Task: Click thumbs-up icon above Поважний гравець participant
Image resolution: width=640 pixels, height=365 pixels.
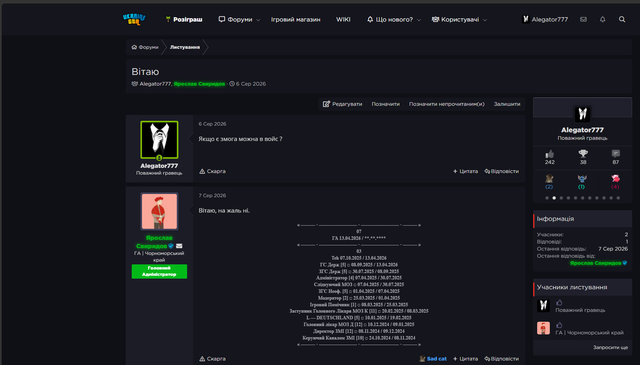Action: click(x=559, y=303)
